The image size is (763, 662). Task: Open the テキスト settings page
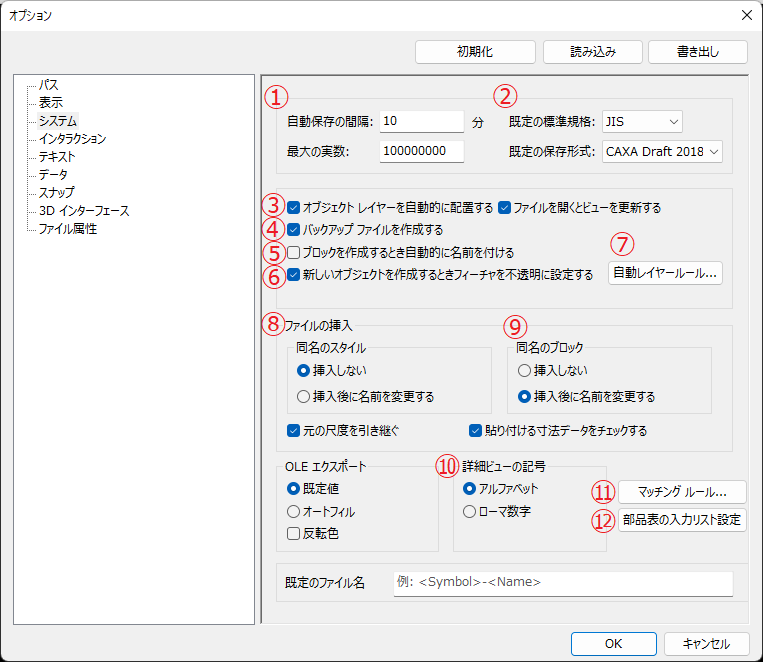tap(57, 157)
